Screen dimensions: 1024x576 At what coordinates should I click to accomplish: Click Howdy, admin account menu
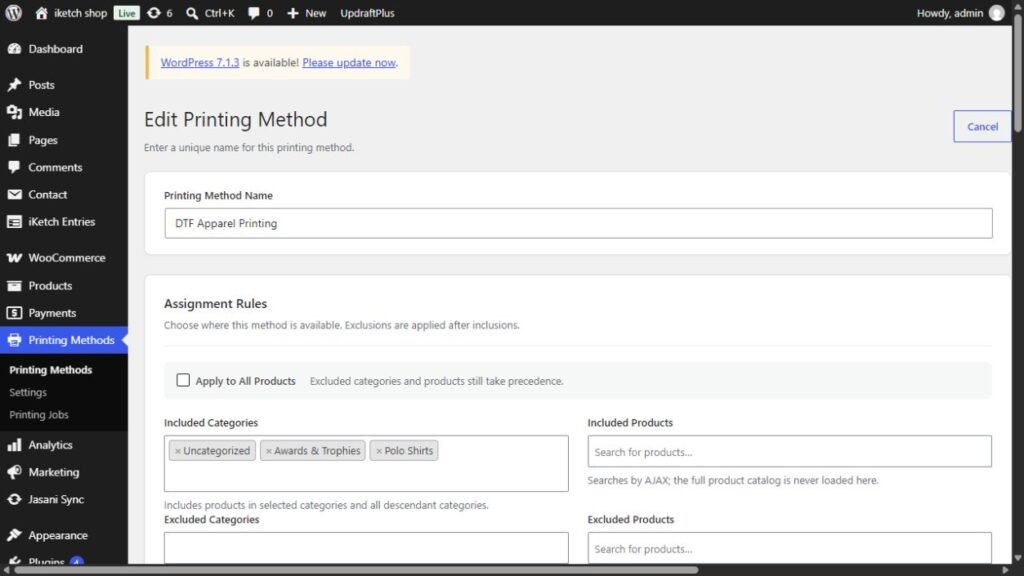[x=960, y=13]
